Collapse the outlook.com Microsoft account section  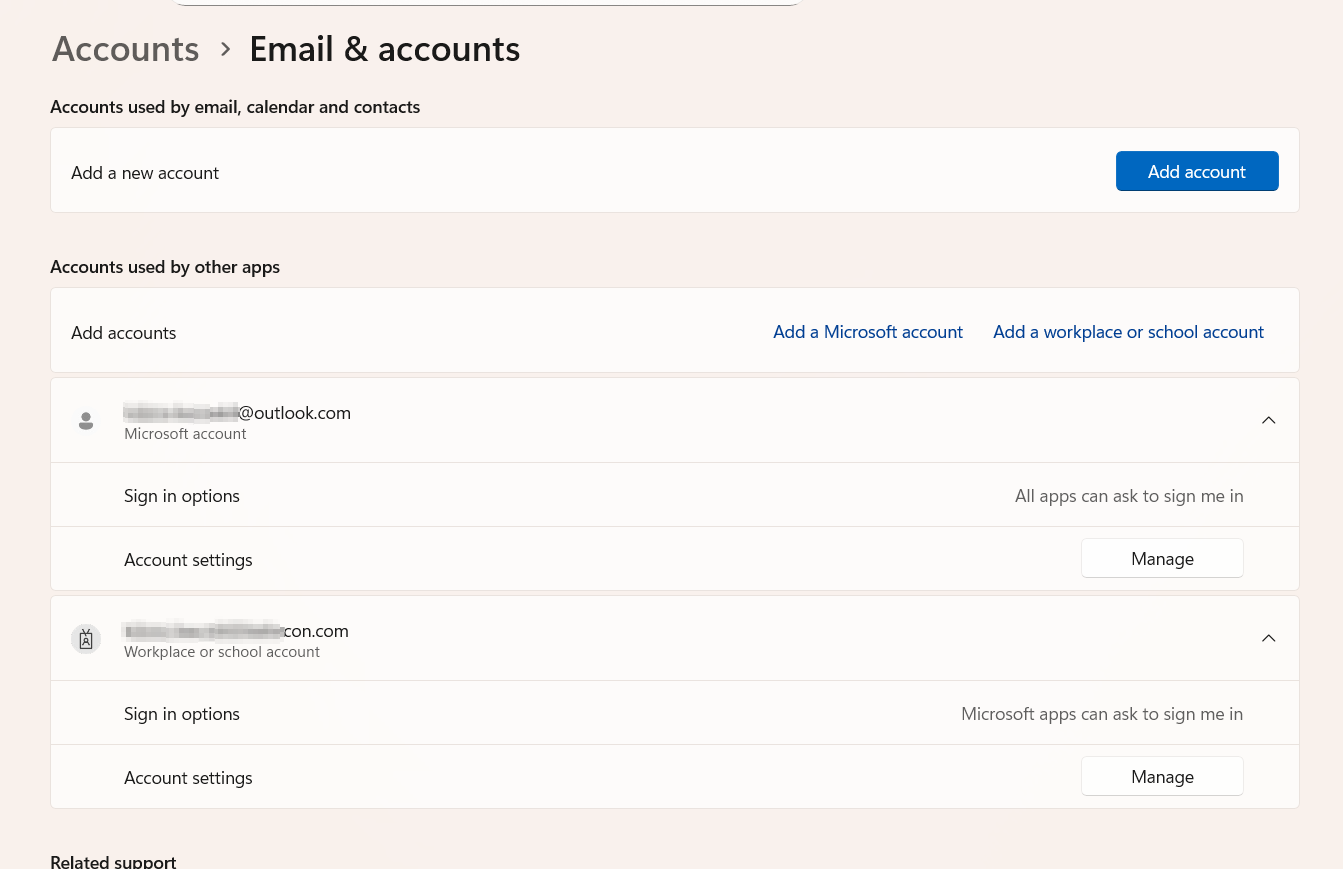click(x=1269, y=420)
